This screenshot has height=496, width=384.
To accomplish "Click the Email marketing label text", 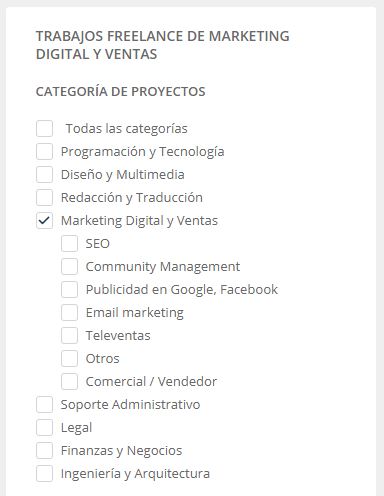I will [x=135, y=313].
